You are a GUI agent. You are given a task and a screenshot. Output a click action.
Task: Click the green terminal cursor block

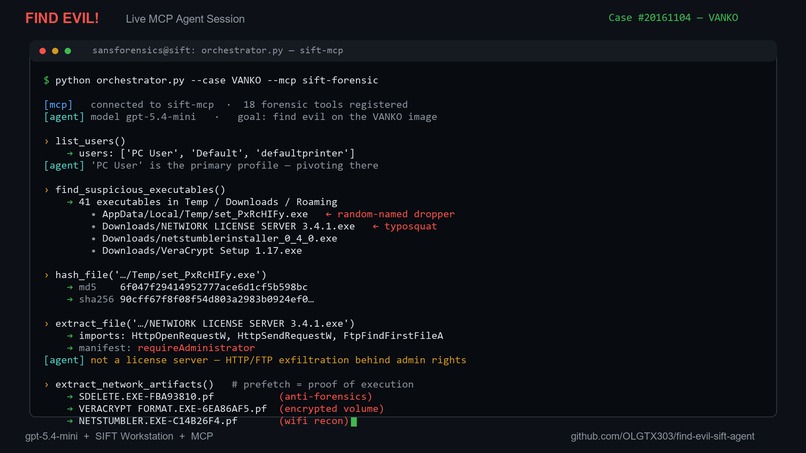click(x=354, y=422)
